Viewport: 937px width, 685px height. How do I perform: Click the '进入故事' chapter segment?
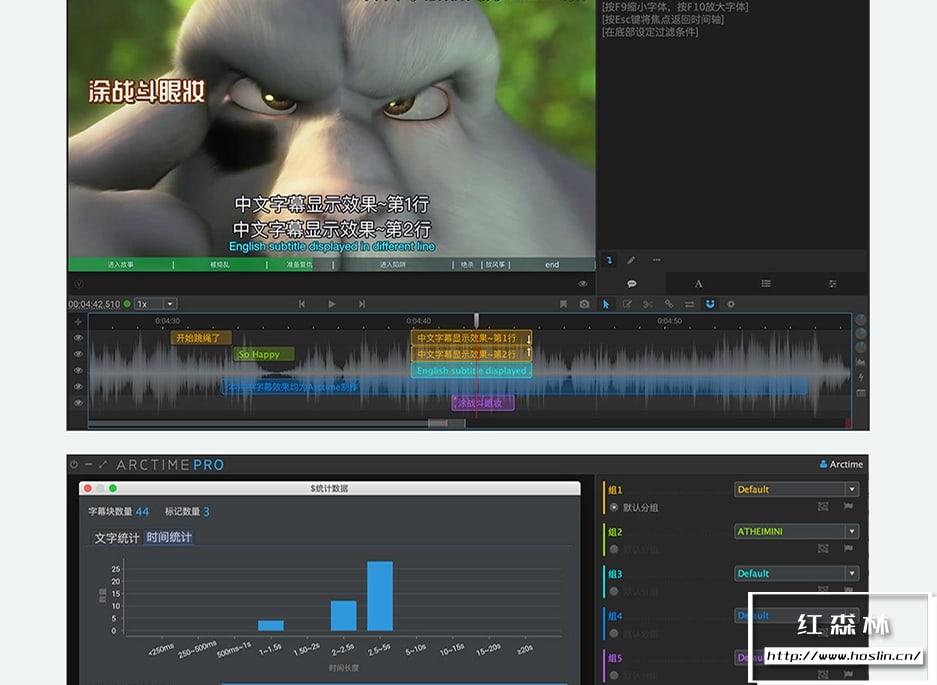[x=121, y=265]
